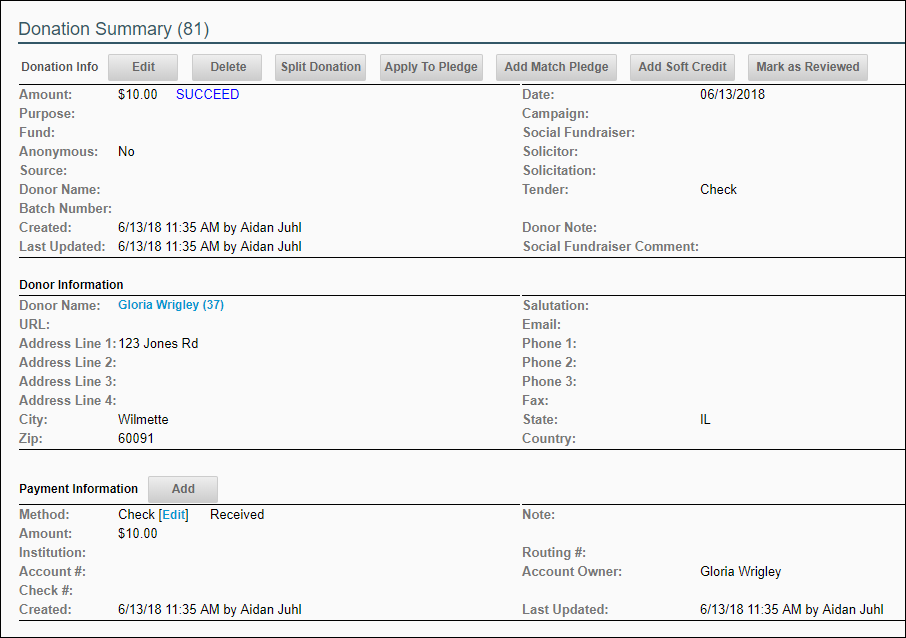Click the Social Fundraiser Comment label
906x638 pixels.
(611, 247)
